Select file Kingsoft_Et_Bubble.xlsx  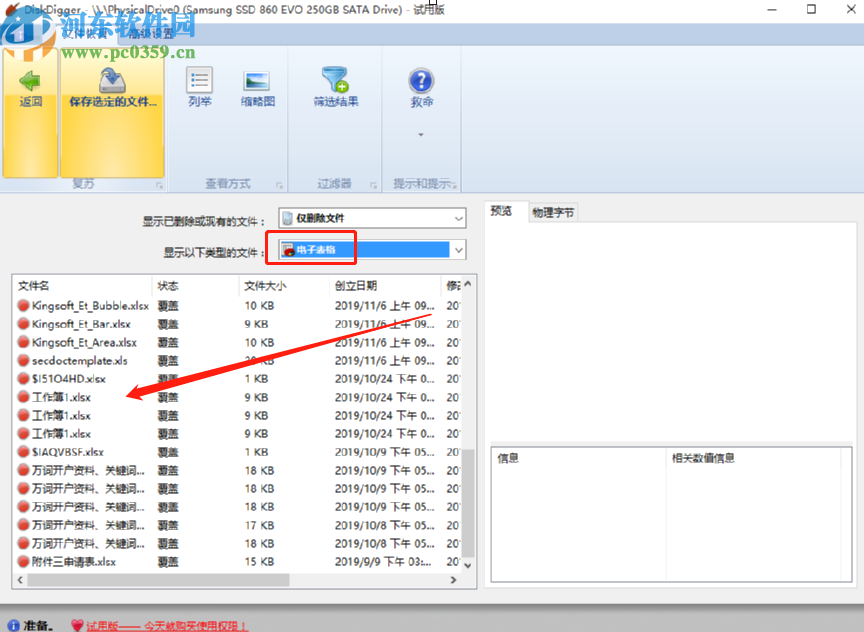(90, 306)
